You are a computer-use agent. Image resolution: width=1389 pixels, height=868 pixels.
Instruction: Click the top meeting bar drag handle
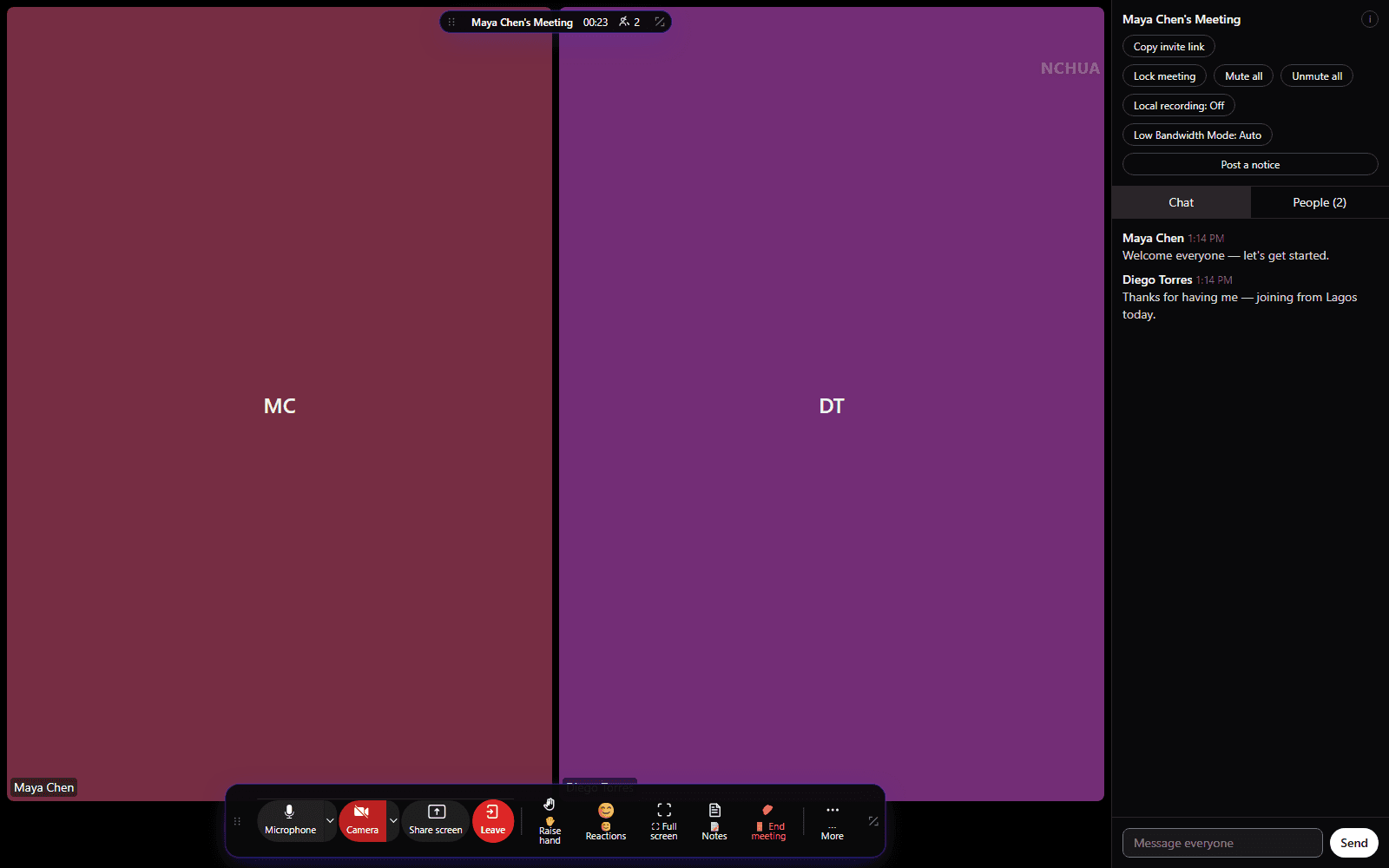pyautogui.click(x=451, y=23)
